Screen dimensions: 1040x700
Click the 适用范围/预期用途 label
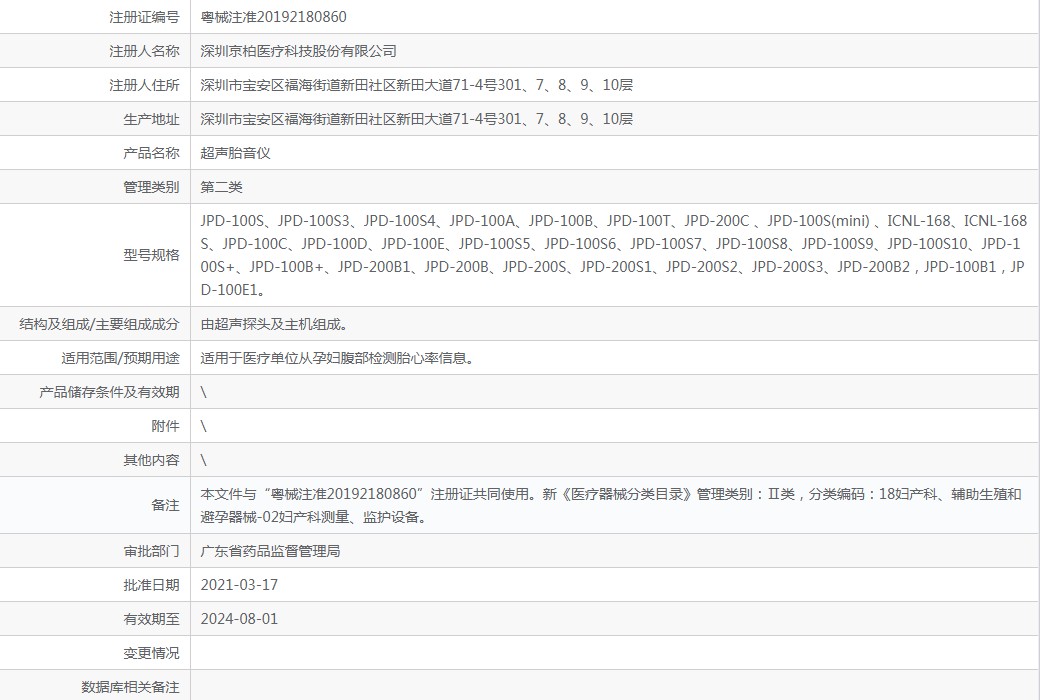click(x=121, y=358)
